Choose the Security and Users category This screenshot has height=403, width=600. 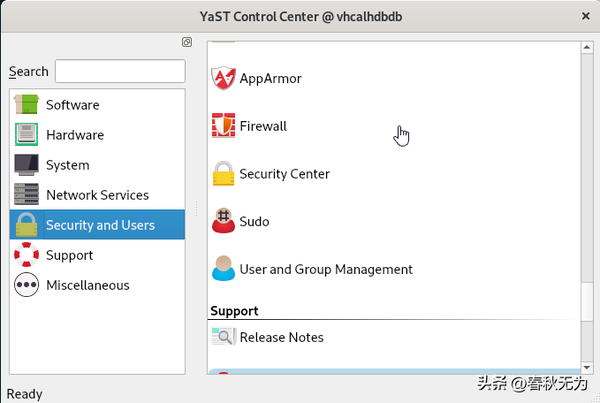(x=100, y=225)
